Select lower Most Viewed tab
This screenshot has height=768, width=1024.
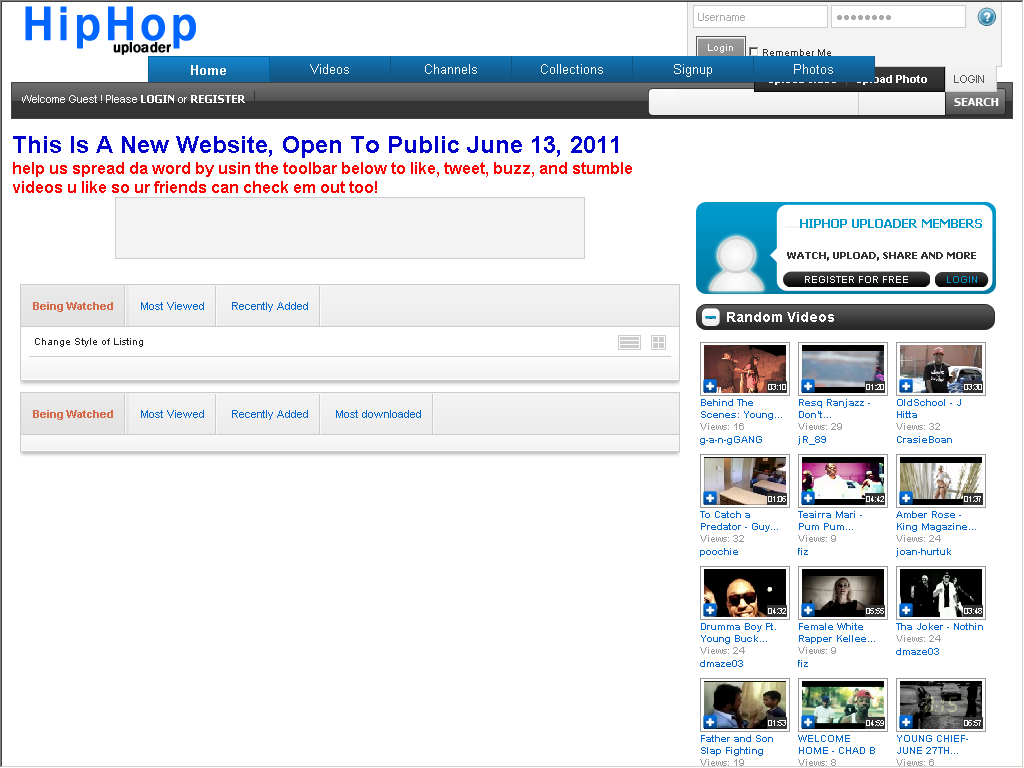[x=172, y=414]
